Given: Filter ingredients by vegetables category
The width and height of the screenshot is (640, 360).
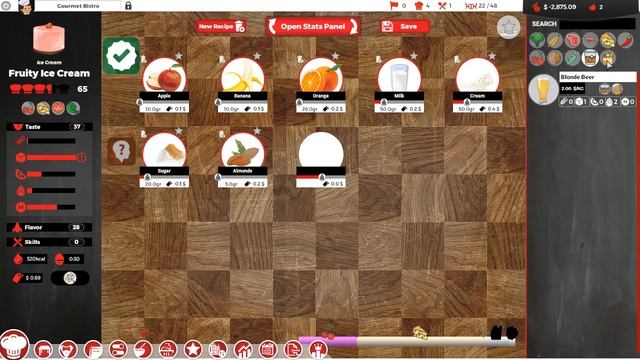Looking at the screenshot, I should pyautogui.click(x=537, y=40).
